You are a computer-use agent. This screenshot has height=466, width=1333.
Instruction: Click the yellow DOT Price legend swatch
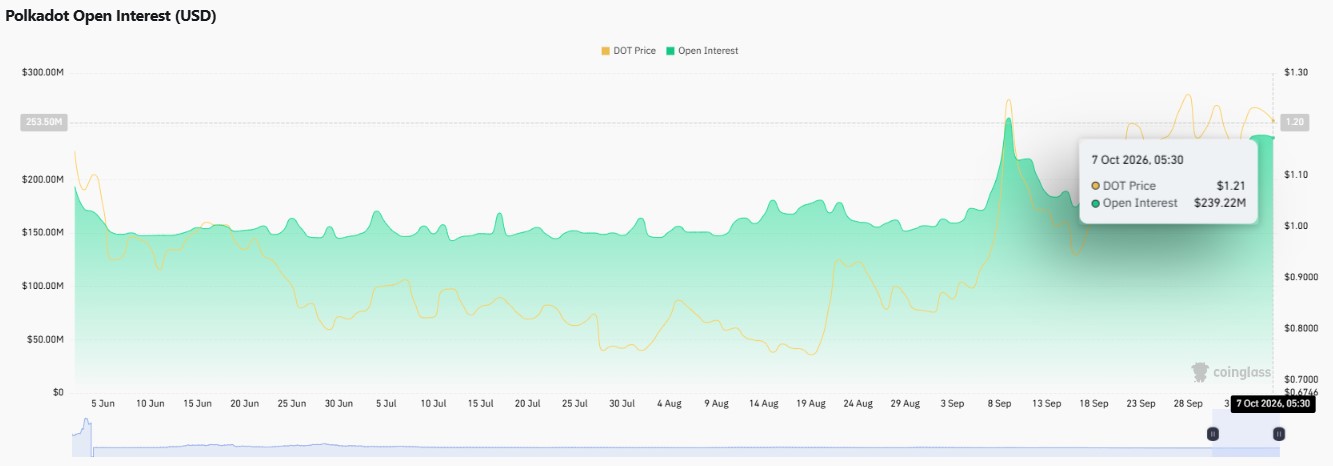[605, 50]
